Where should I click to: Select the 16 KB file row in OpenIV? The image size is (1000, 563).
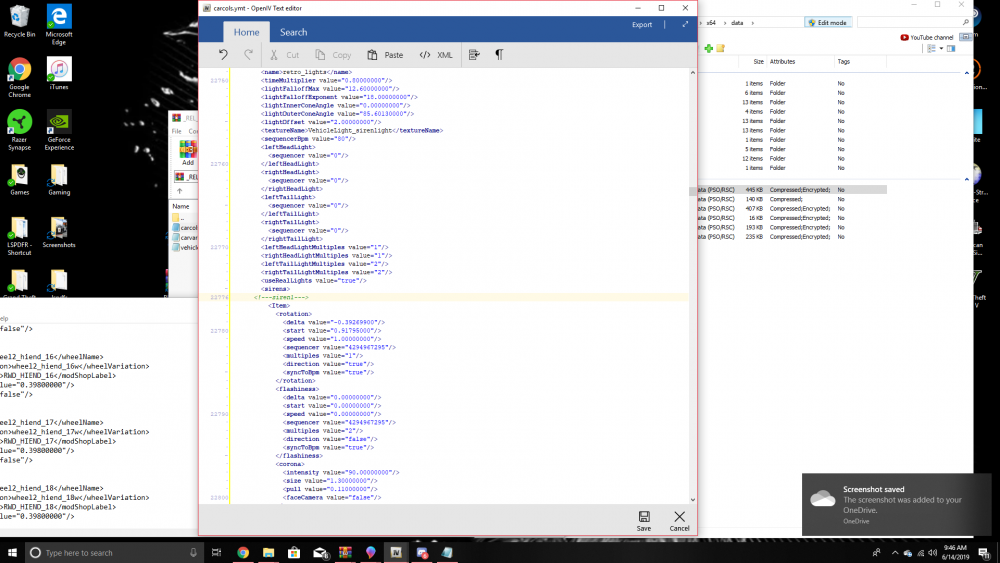(x=792, y=218)
